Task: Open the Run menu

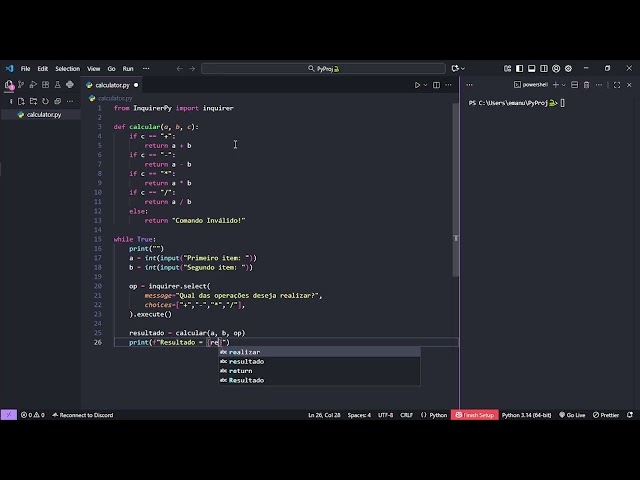Action: click(128, 69)
